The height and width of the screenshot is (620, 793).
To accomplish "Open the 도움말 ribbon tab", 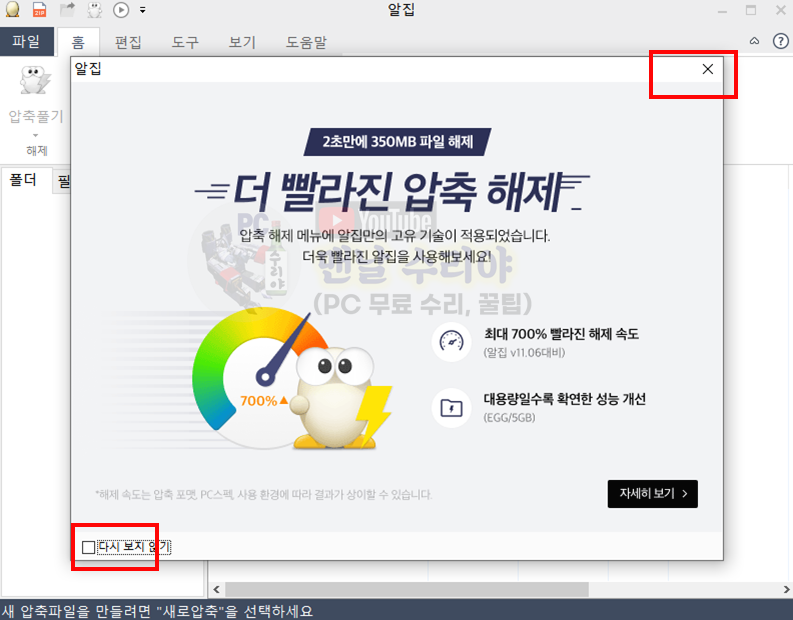I will pos(306,42).
